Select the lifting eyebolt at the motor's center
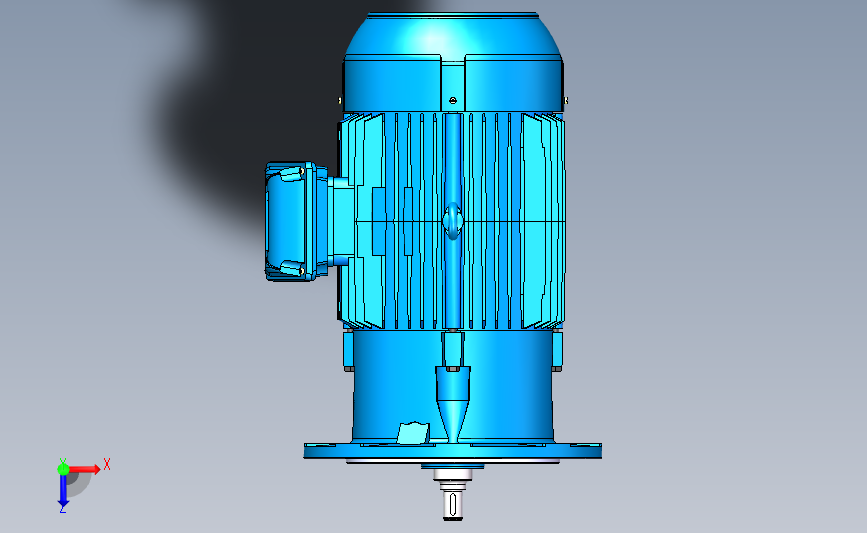Image resolution: width=867 pixels, height=533 pixels. pyautogui.click(x=453, y=221)
